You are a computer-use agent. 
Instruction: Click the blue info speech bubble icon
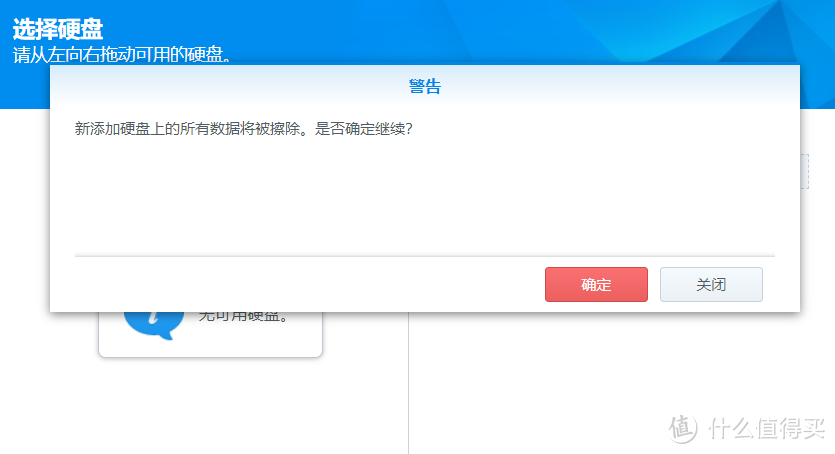(x=152, y=323)
